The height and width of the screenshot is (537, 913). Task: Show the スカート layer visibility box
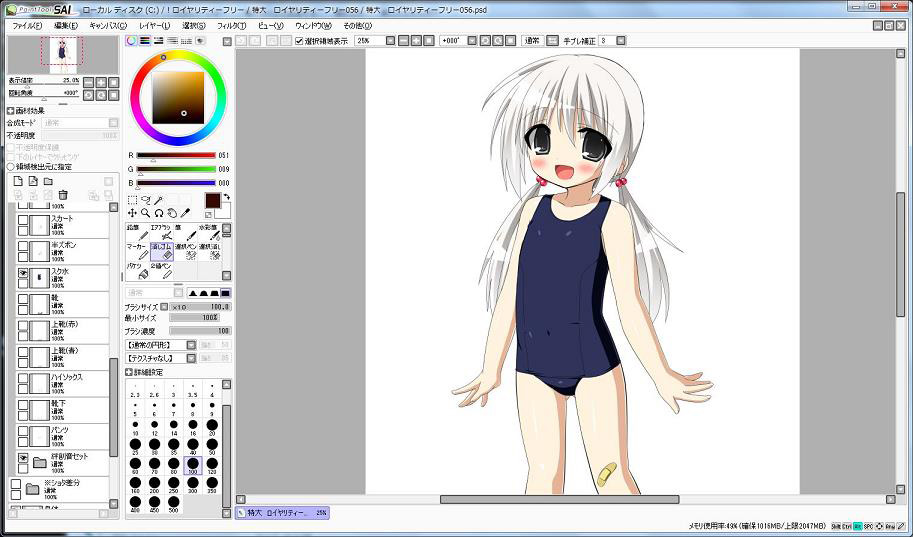[x=23, y=221]
